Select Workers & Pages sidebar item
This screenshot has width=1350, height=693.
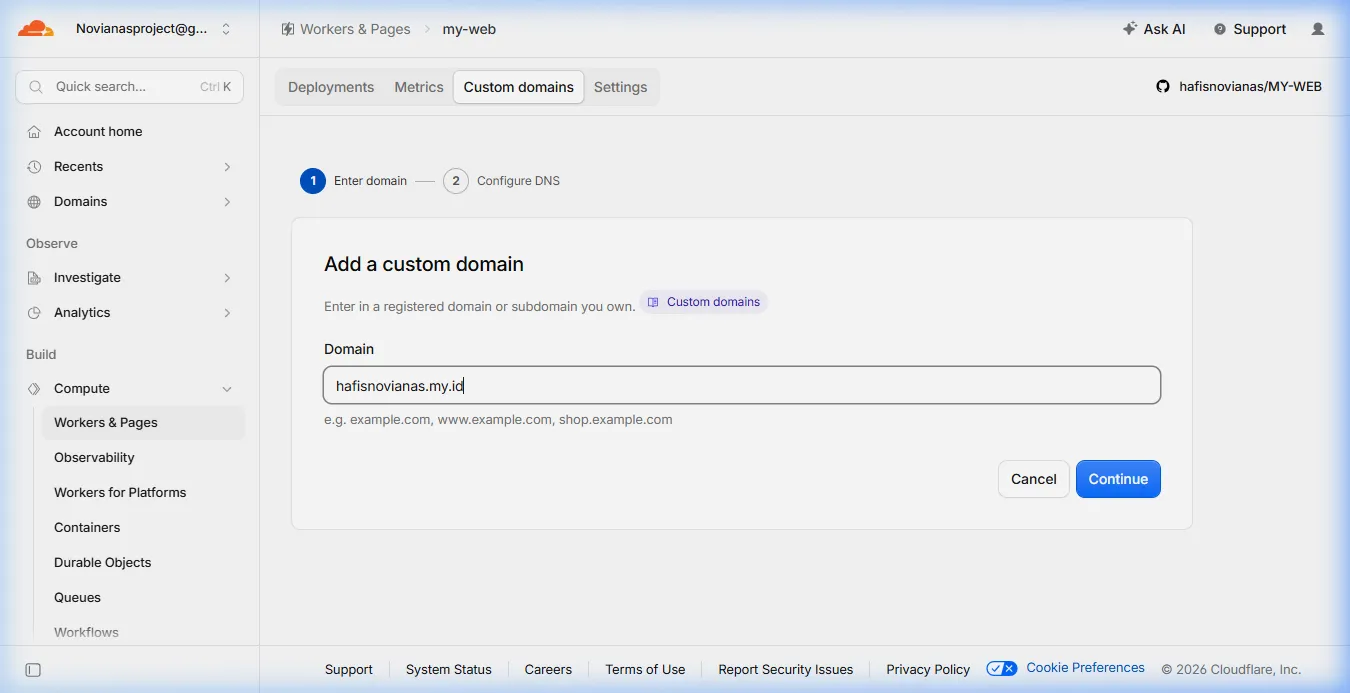(x=143, y=422)
